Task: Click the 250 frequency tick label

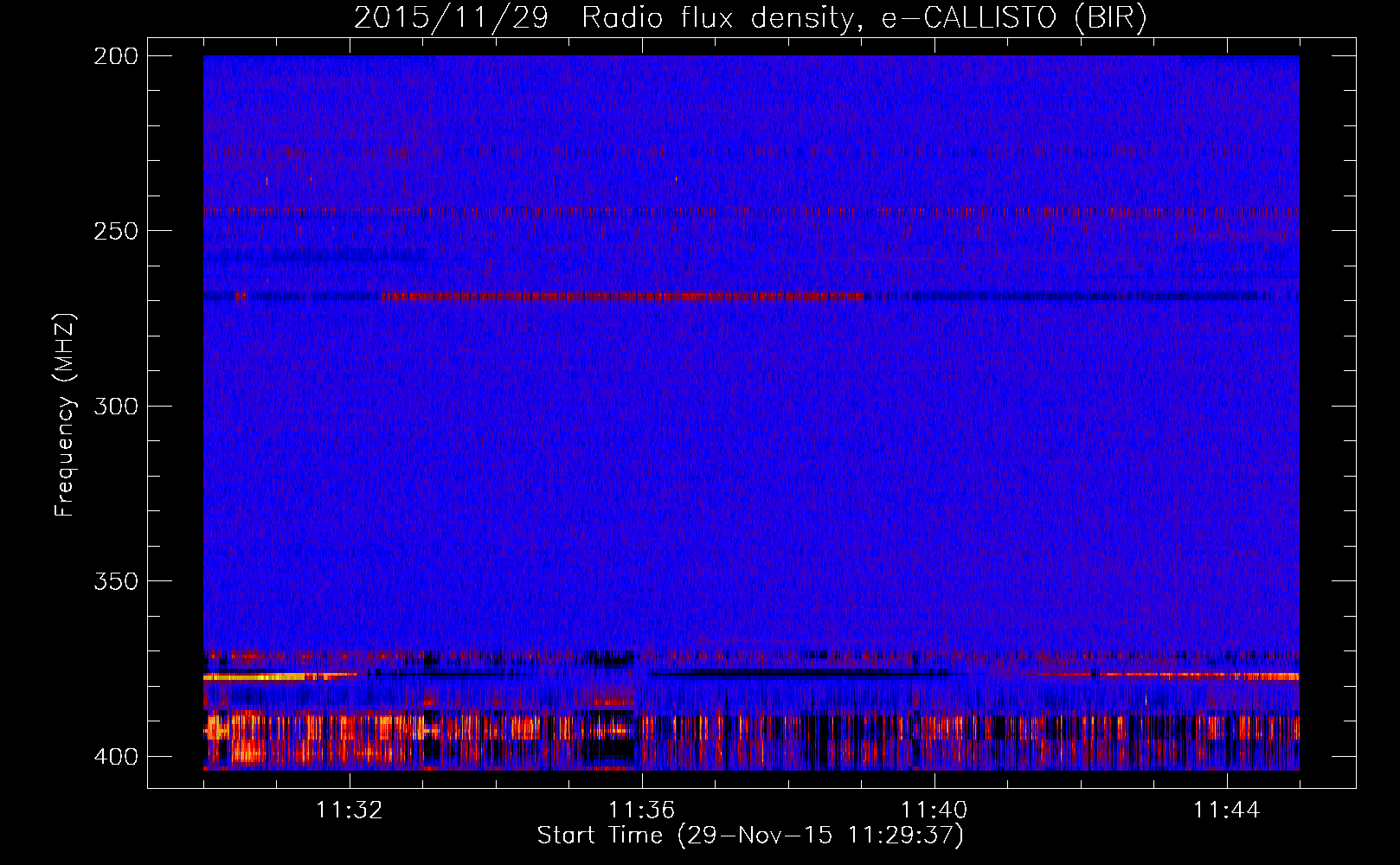Action: (116, 231)
